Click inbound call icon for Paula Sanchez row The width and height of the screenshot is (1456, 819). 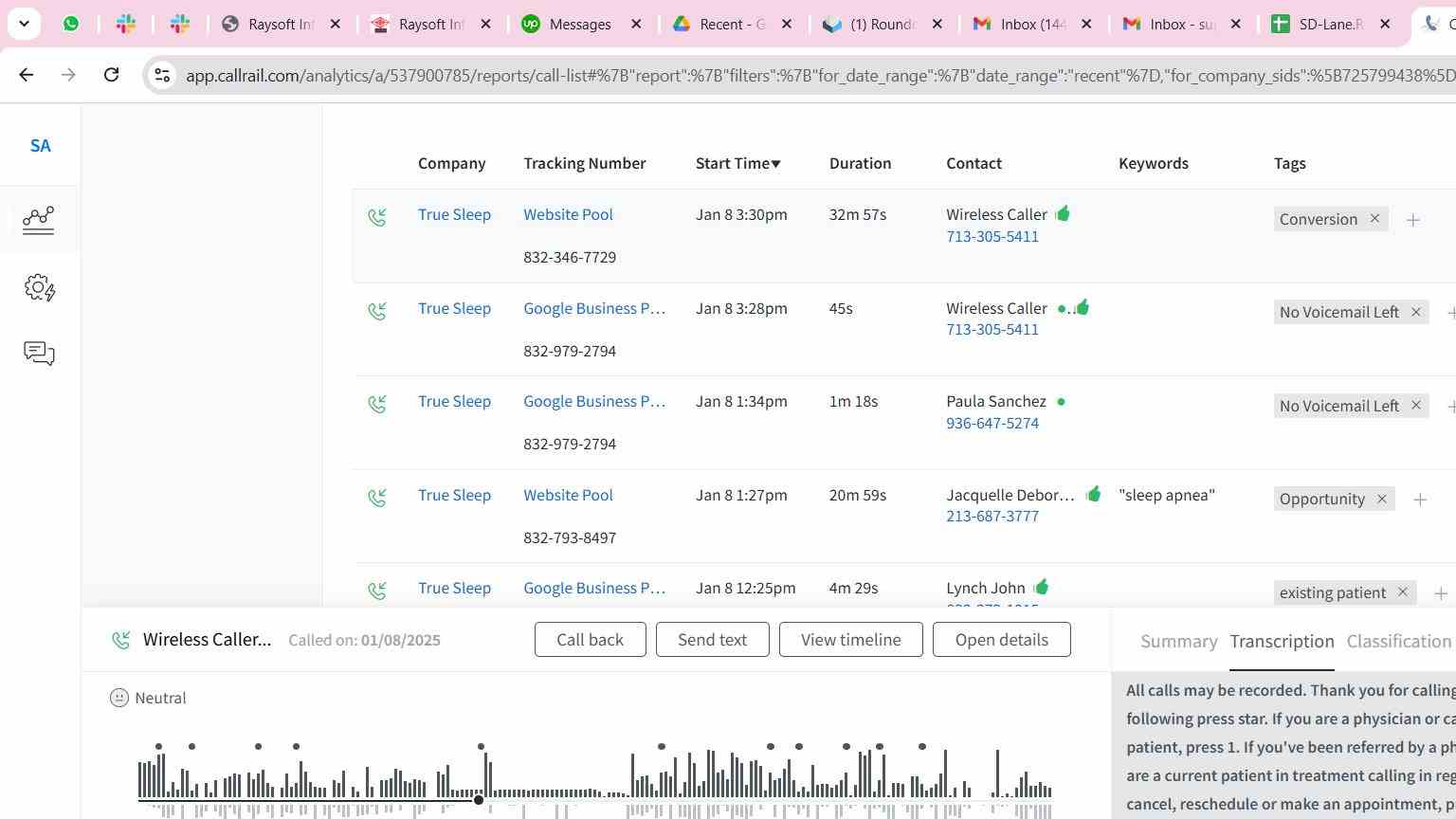pos(377,405)
